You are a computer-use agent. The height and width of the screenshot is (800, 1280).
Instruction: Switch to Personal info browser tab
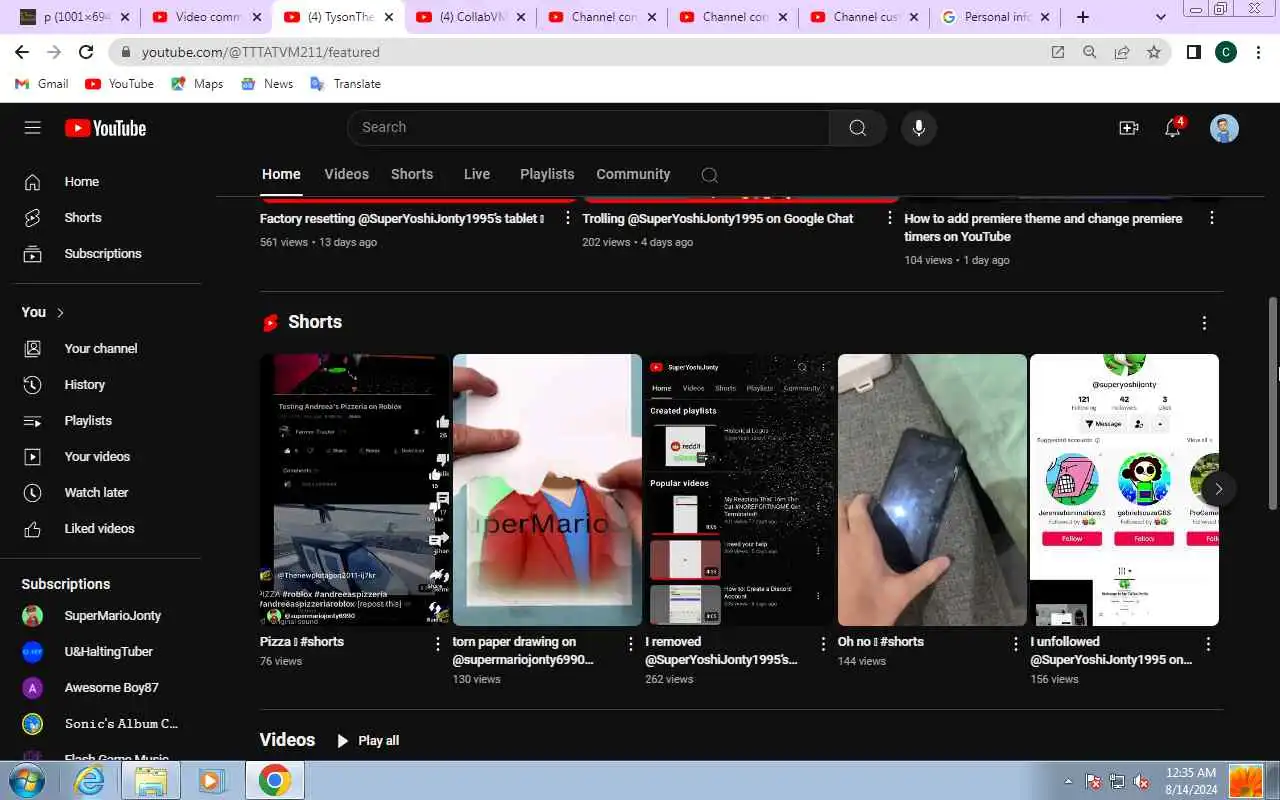pyautogui.click(x=996, y=17)
